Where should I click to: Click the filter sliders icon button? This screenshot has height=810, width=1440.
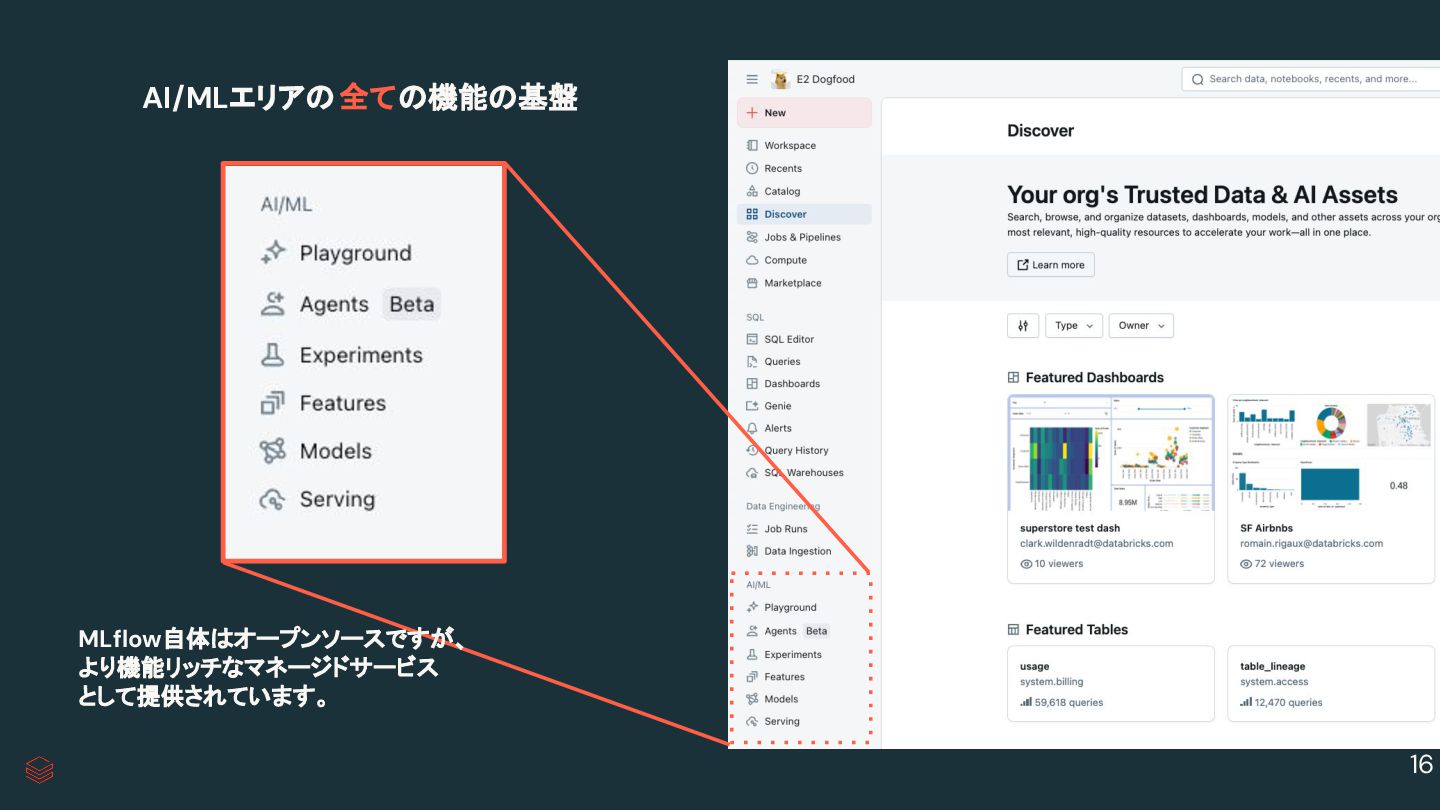pyautogui.click(x=1022, y=325)
